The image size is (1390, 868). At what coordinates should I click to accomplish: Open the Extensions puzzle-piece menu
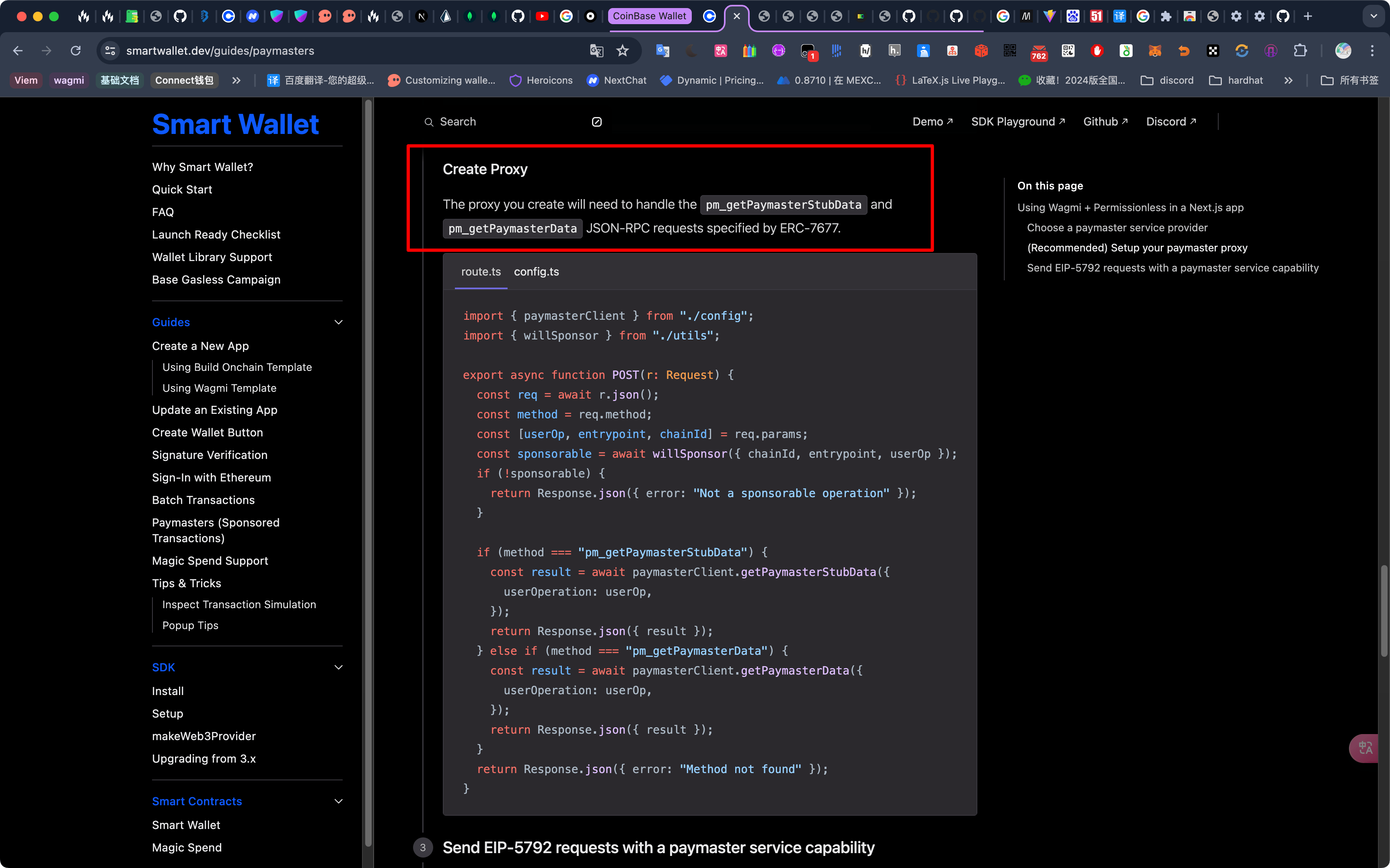pos(1300,51)
